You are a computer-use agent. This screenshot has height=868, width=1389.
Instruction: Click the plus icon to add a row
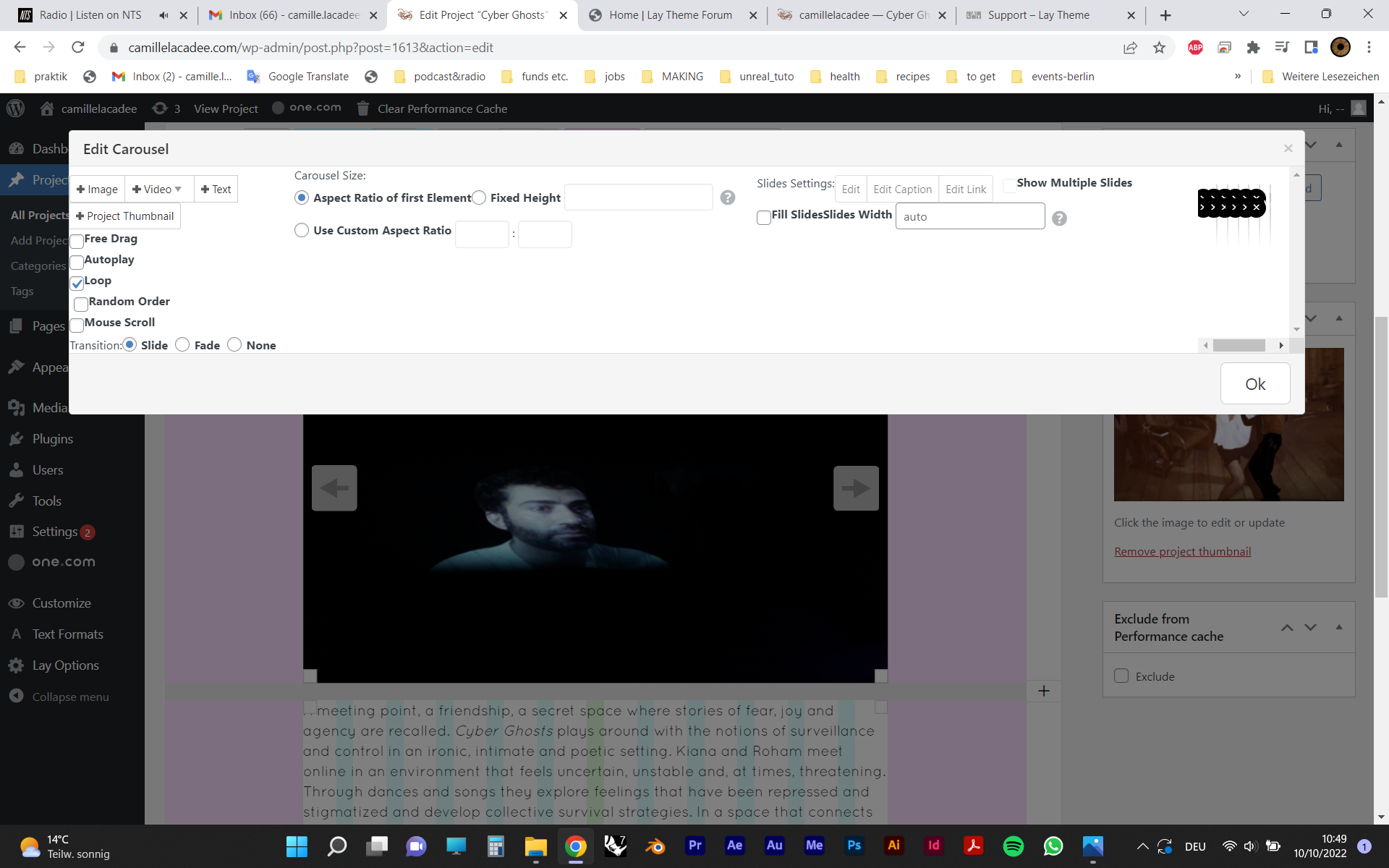(x=1043, y=691)
